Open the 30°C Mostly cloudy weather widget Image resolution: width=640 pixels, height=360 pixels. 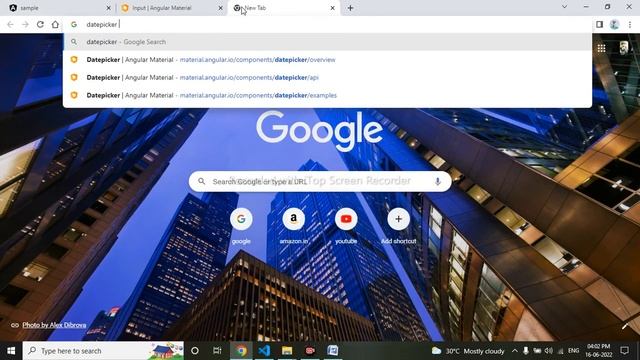468,351
